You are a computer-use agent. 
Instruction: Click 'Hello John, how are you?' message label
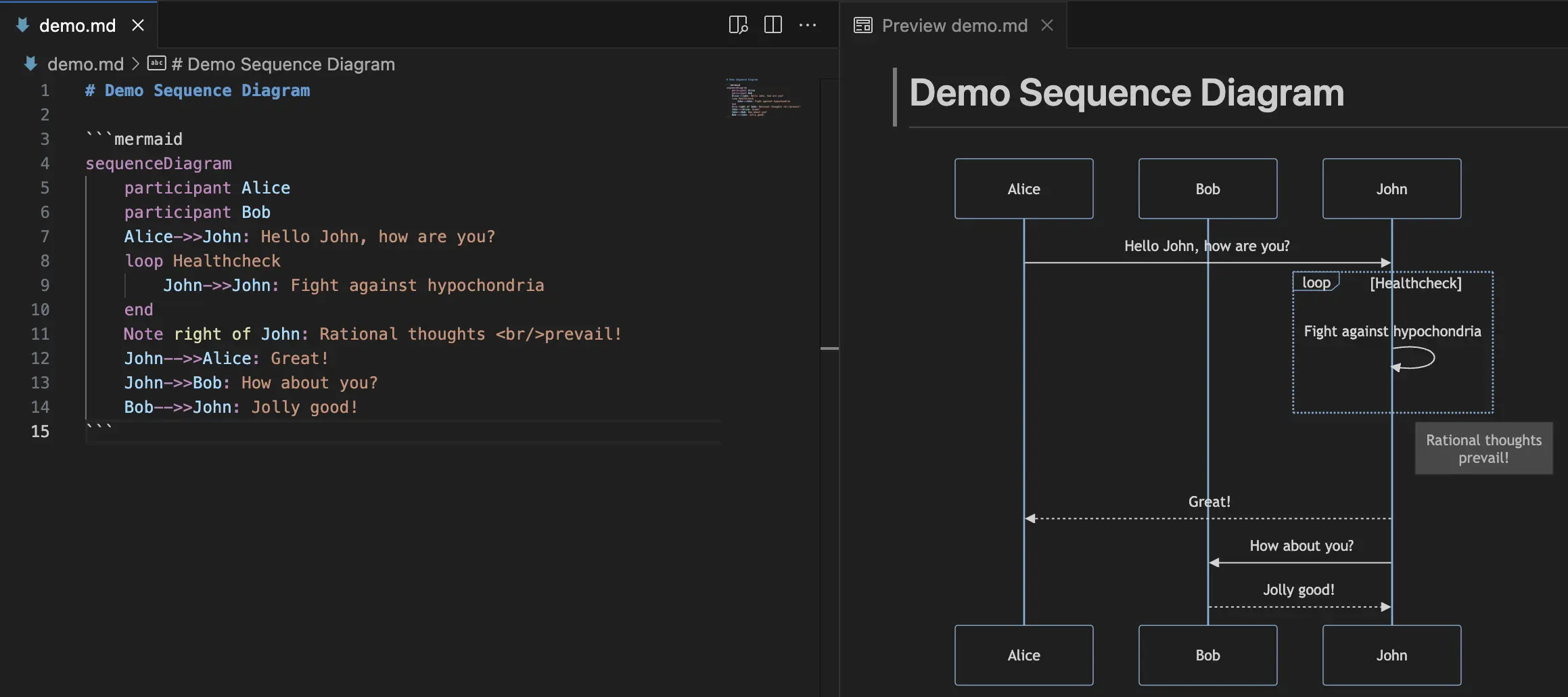click(1207, 246)
